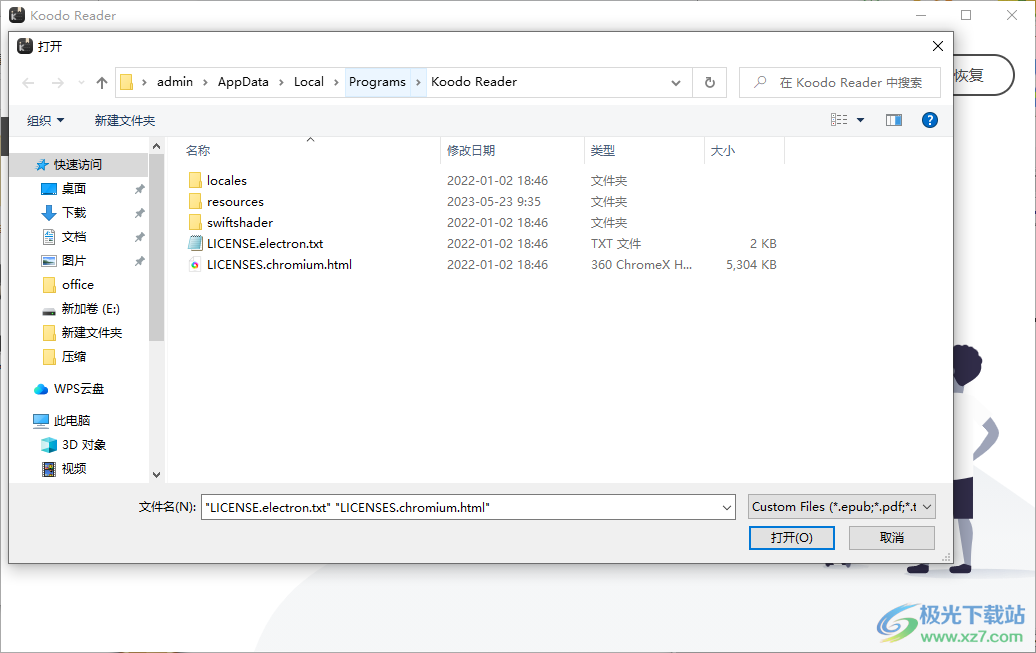Search within Koodo Reader folder
The image size is (1036, 653).
[x=839, y=83]
